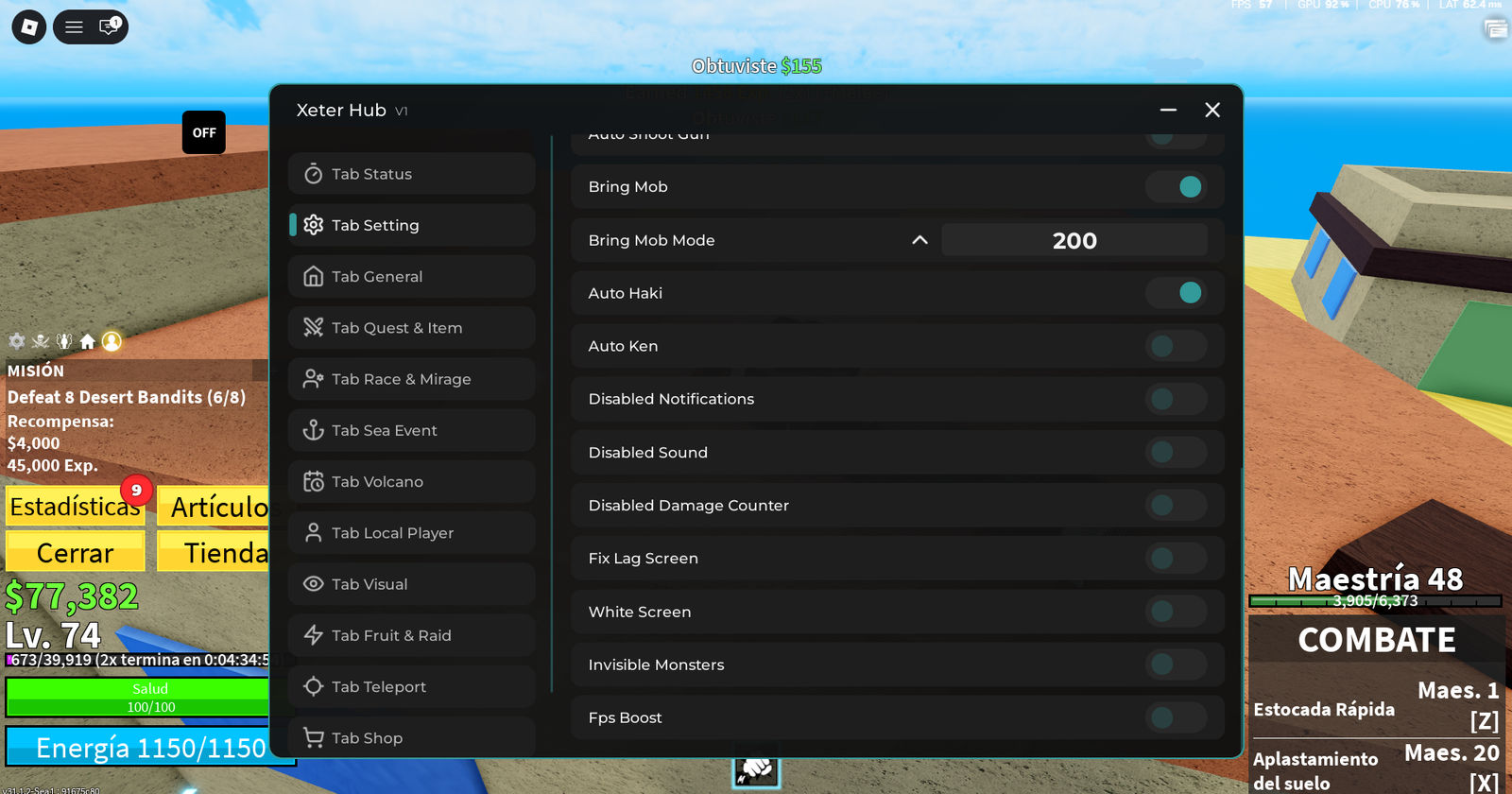The height and width of the screenshot is (794, 1512).
Task: Click the shield emblem icon above mission
Action: (64, 341)
